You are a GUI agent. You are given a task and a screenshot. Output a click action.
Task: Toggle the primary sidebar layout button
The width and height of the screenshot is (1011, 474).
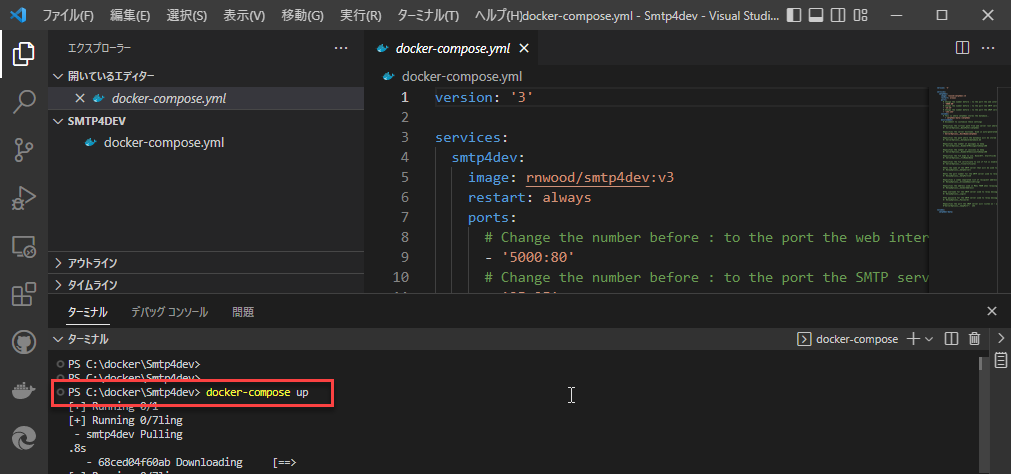point(794,16)
